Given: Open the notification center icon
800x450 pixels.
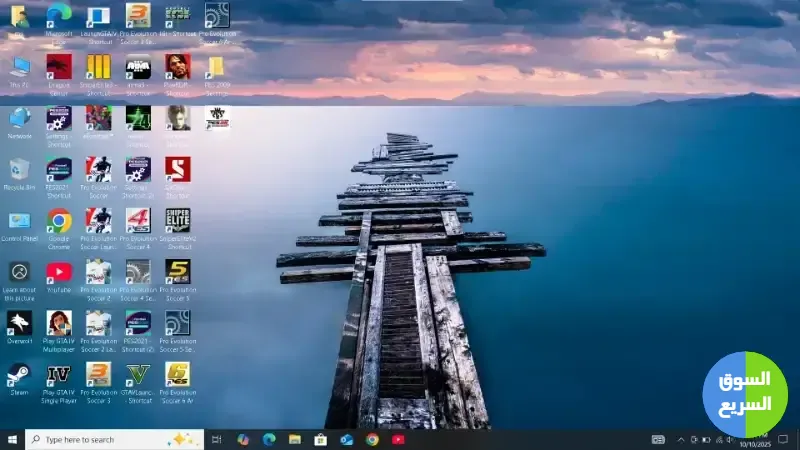Looking at the screenshot, I should [783, 439].
